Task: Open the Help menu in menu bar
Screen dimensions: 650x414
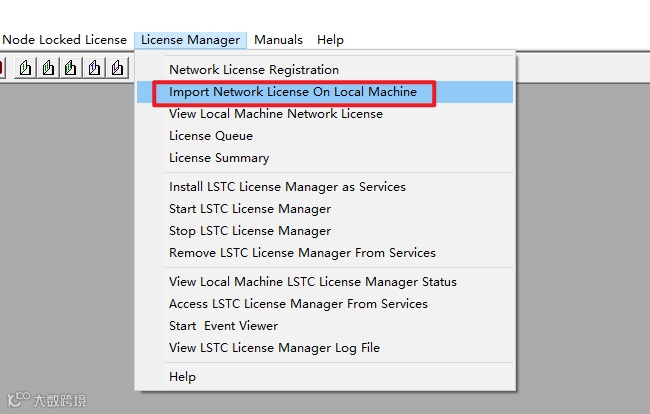Action: pyautogui.click(x=330, y=40)
